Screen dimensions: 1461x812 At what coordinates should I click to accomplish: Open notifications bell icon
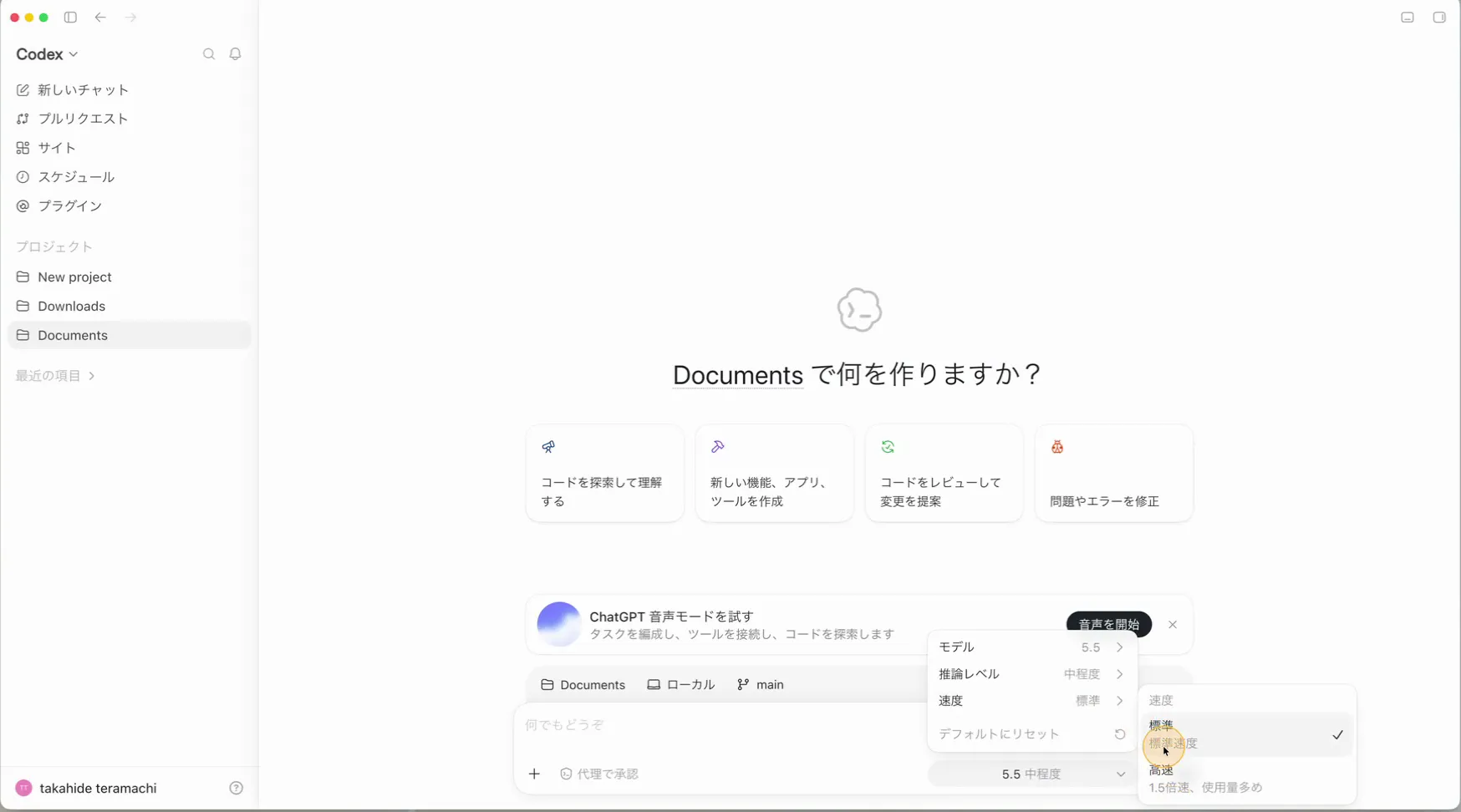pos(236,54)
